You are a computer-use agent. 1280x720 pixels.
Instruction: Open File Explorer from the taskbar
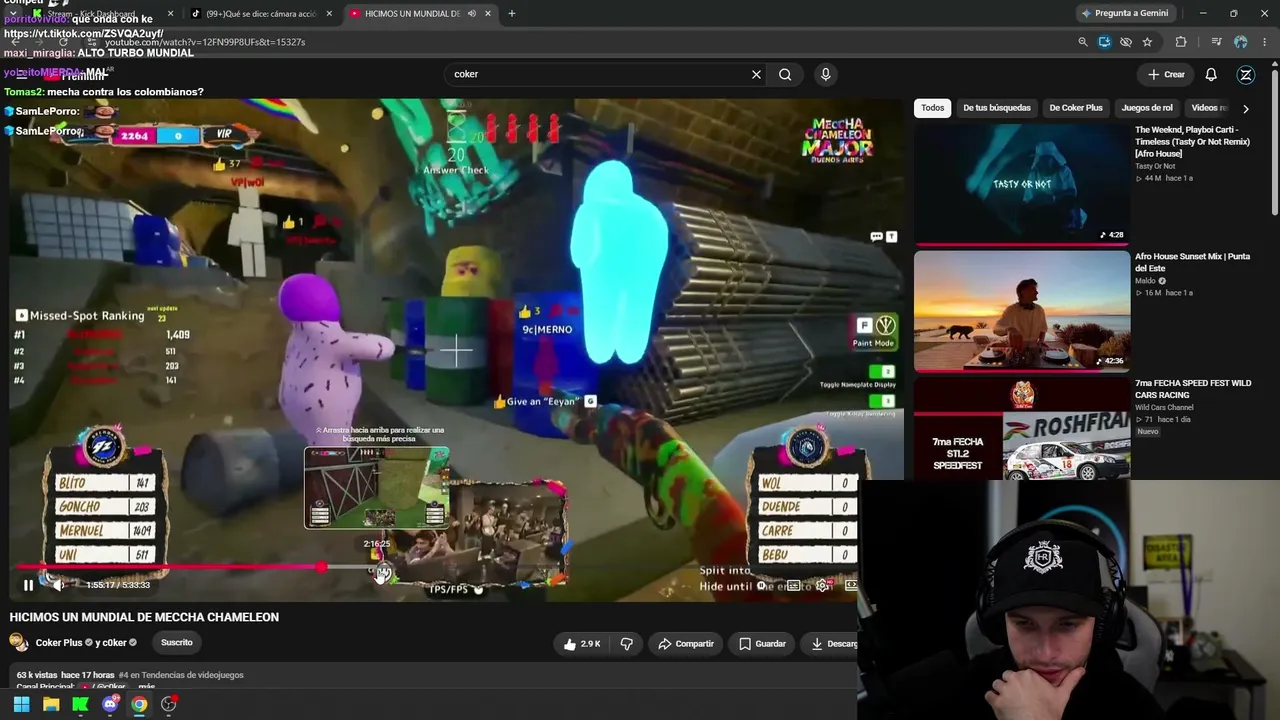coord(51,704)
